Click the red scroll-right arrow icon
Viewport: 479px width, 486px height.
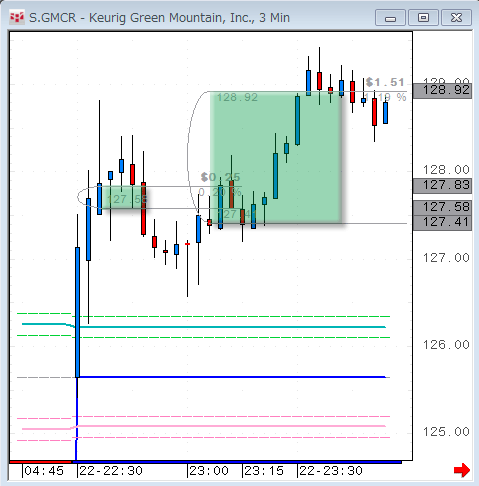point(462,470)
